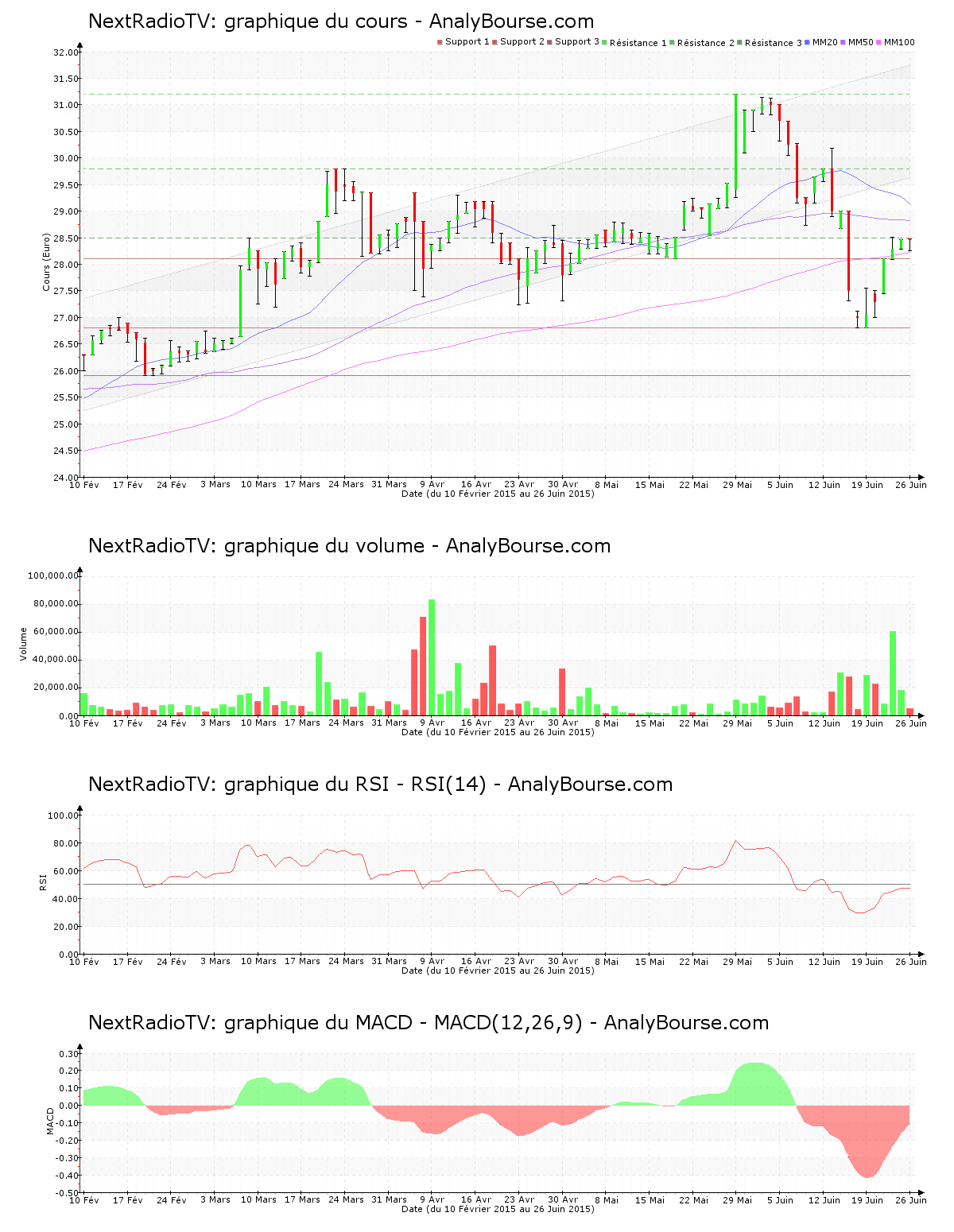The height and width of the screenshot is (1232, 954).
Task: Click the 'RSI' y-axis label
Action: [x=43, y=881]
